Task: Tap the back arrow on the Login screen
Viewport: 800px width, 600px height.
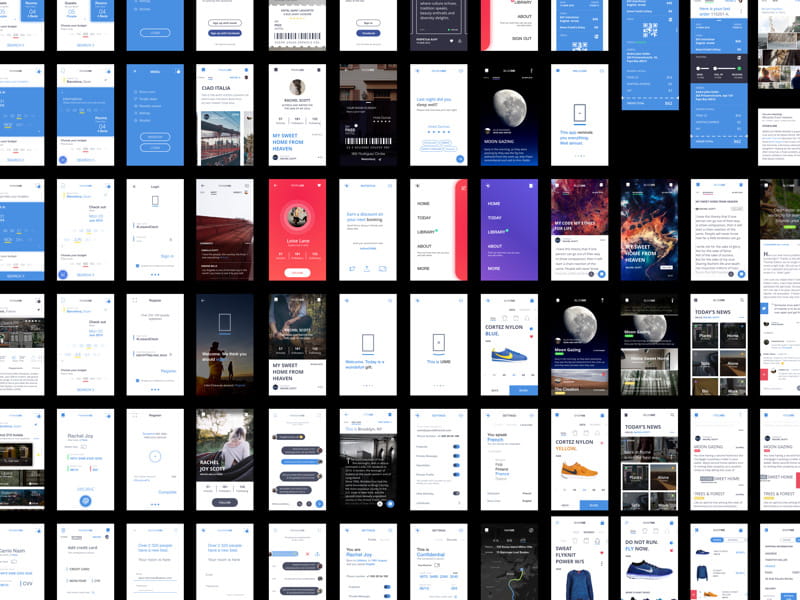Action: [134, 186]
